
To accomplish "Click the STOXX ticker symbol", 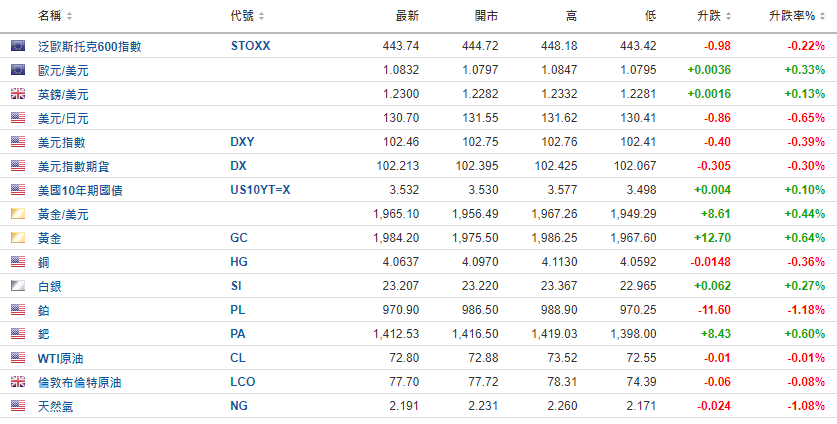I will point(251,46).
